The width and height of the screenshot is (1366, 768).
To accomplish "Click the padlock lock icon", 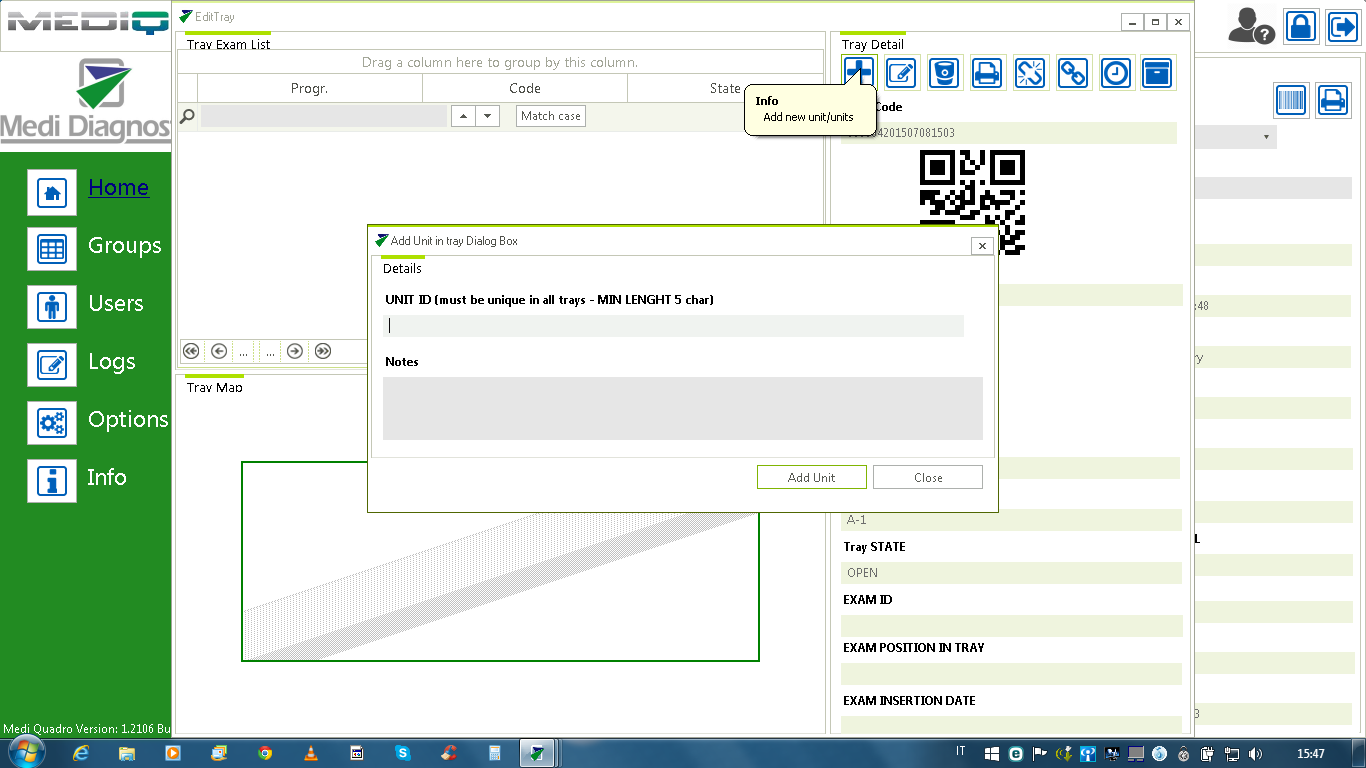I will point(1301,26).
